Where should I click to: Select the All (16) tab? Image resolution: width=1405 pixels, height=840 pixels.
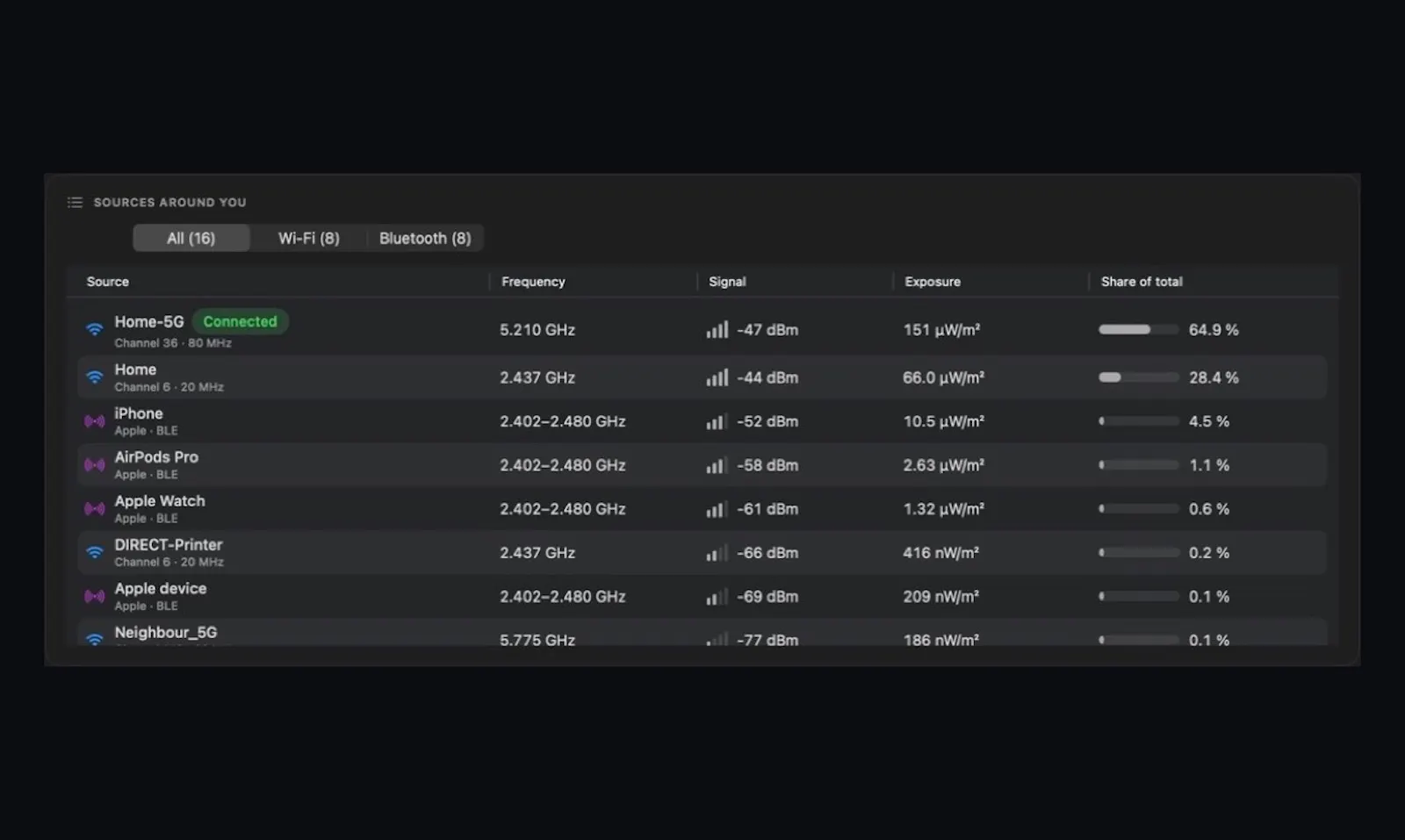191,238
